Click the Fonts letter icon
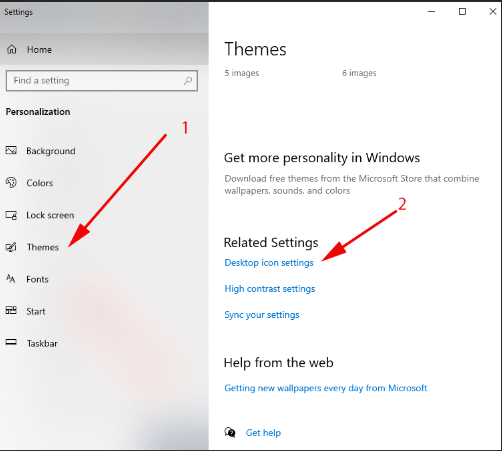The image size is (502, 451). pos(11,279)
